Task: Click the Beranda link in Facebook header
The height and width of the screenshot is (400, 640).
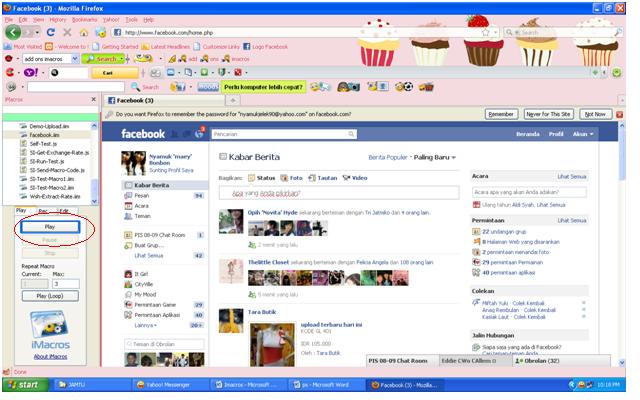Action: [x=527, y=134]
